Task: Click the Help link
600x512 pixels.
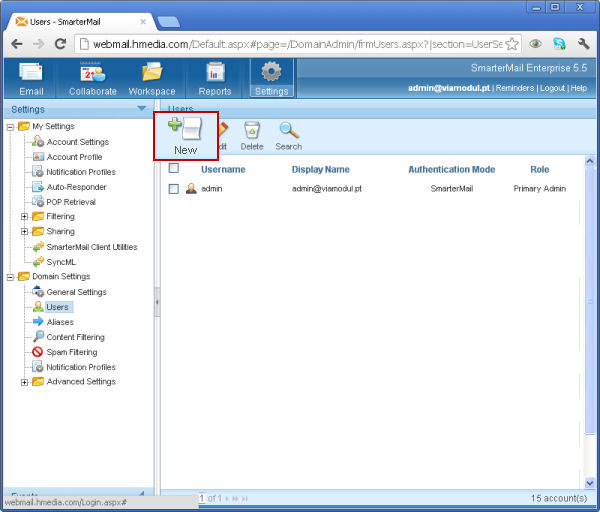Action: pos(579,88)
